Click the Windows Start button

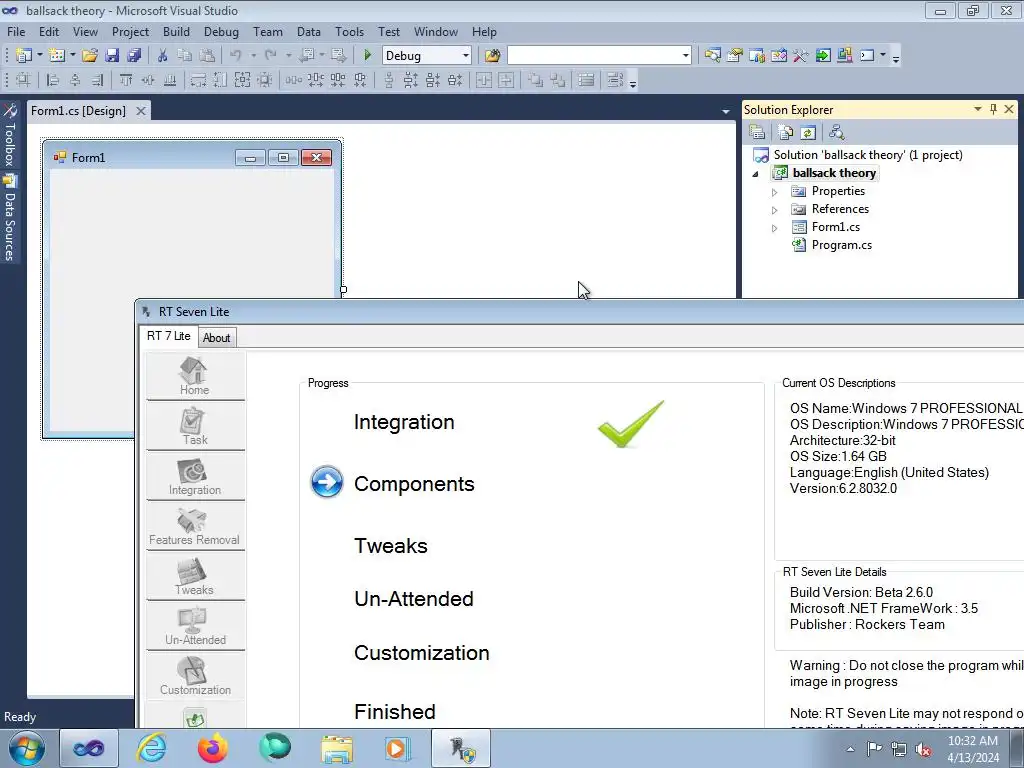(x=27, y=748)
